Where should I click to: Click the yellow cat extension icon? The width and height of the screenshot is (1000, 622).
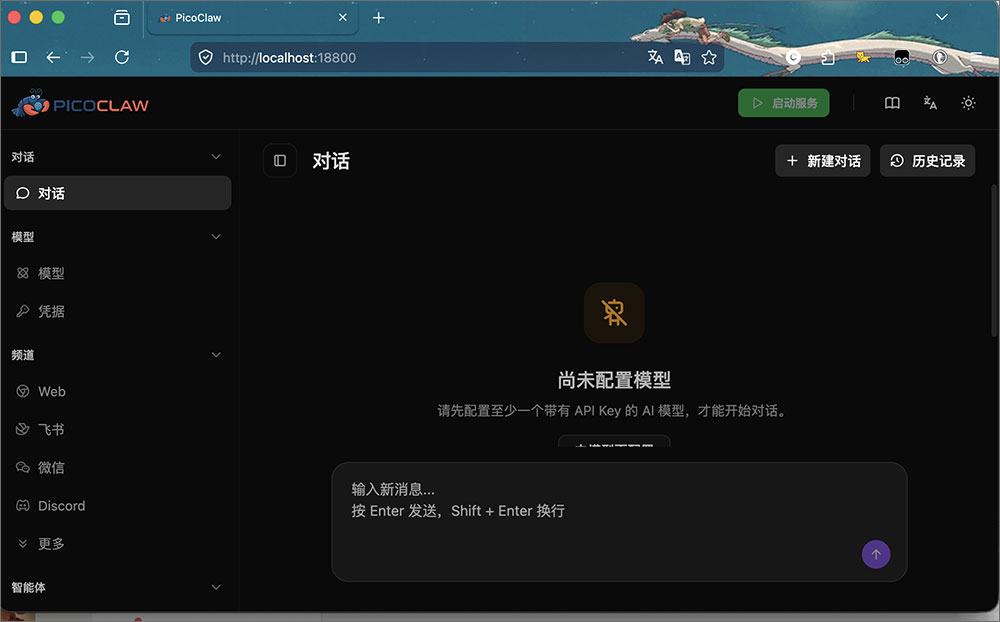pos(863,57)
